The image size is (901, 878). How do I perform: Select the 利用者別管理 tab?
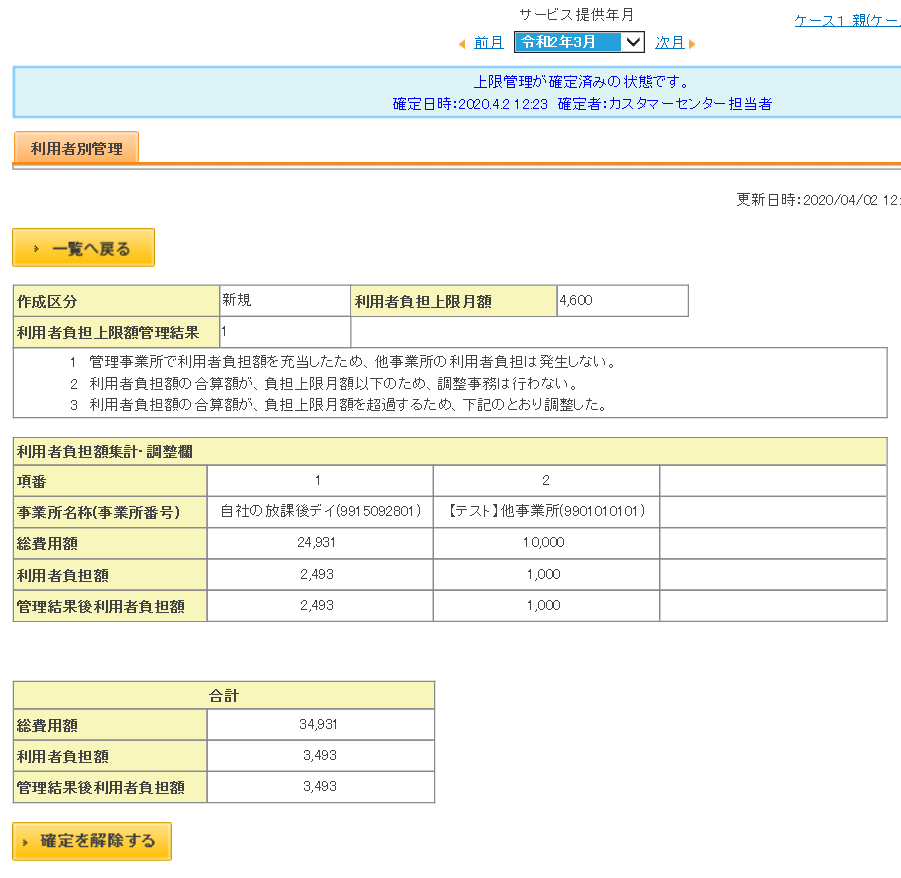[x=76, y=148]
